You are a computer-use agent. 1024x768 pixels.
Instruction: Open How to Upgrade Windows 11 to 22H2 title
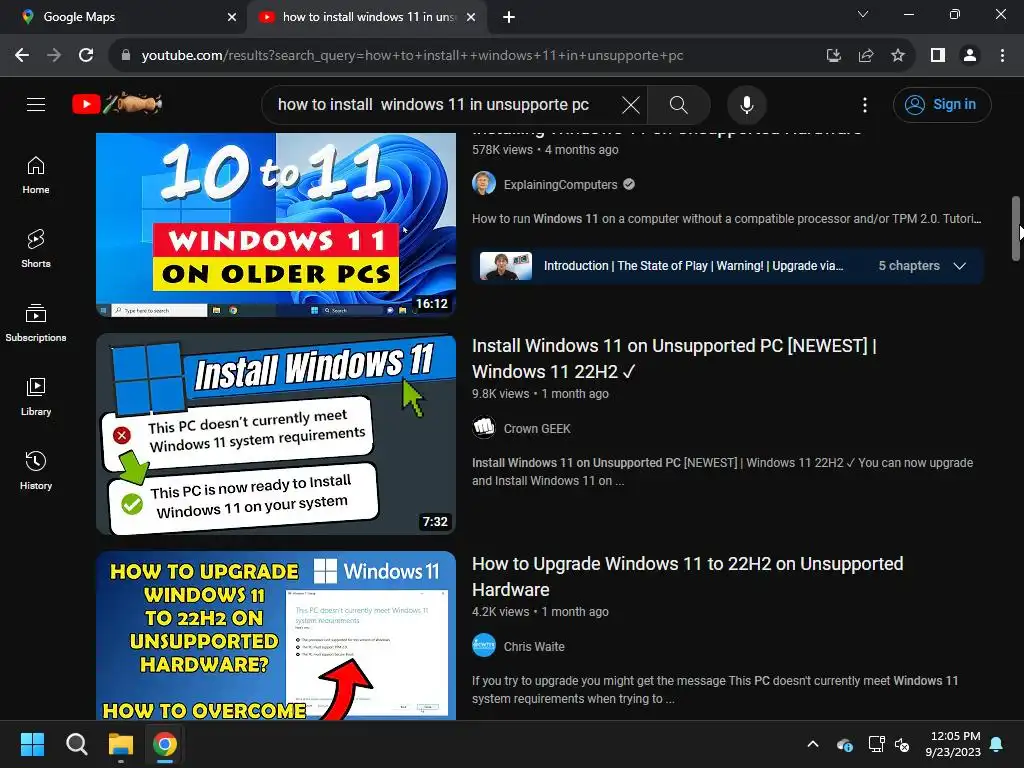688,577
